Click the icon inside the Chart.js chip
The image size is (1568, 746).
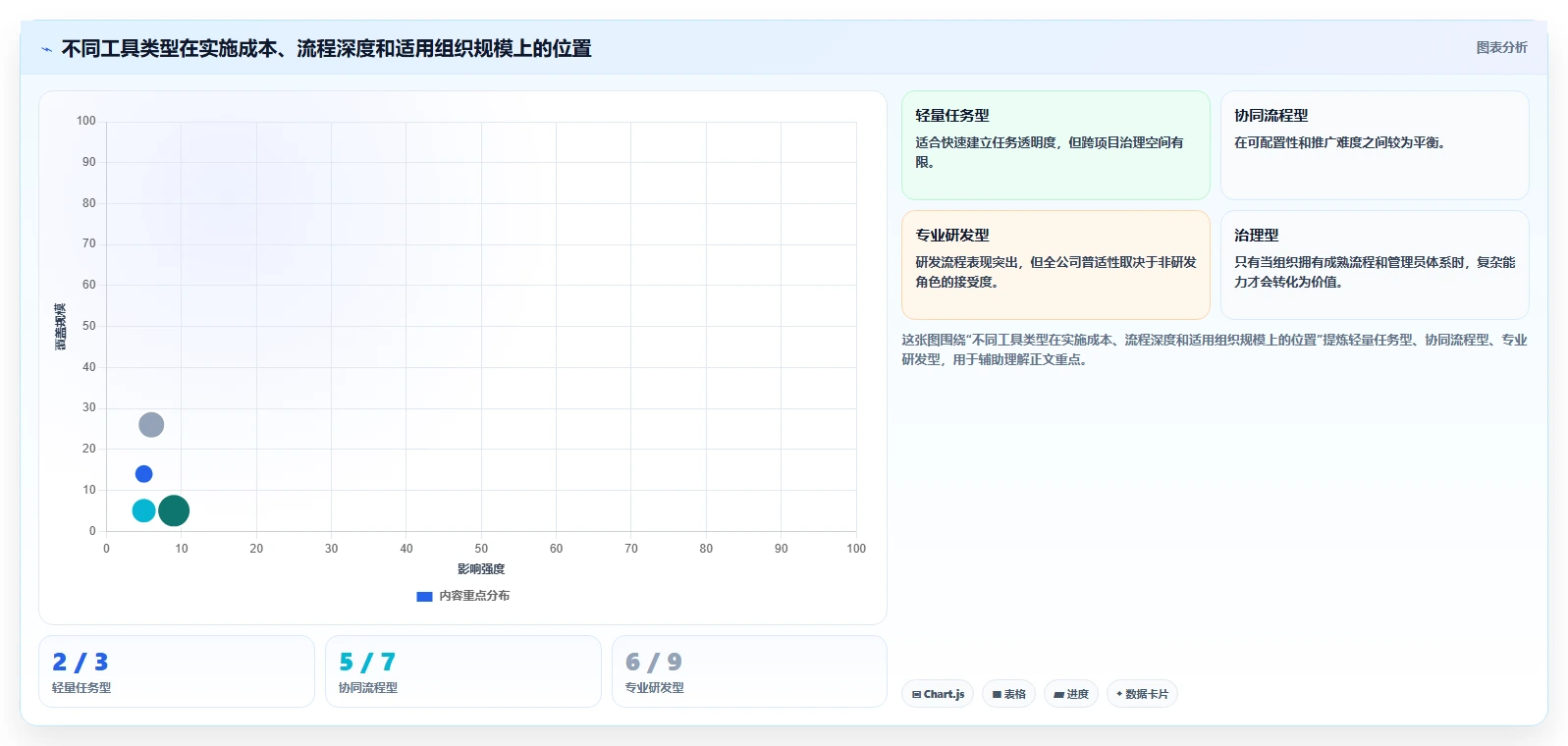(916, 694)
